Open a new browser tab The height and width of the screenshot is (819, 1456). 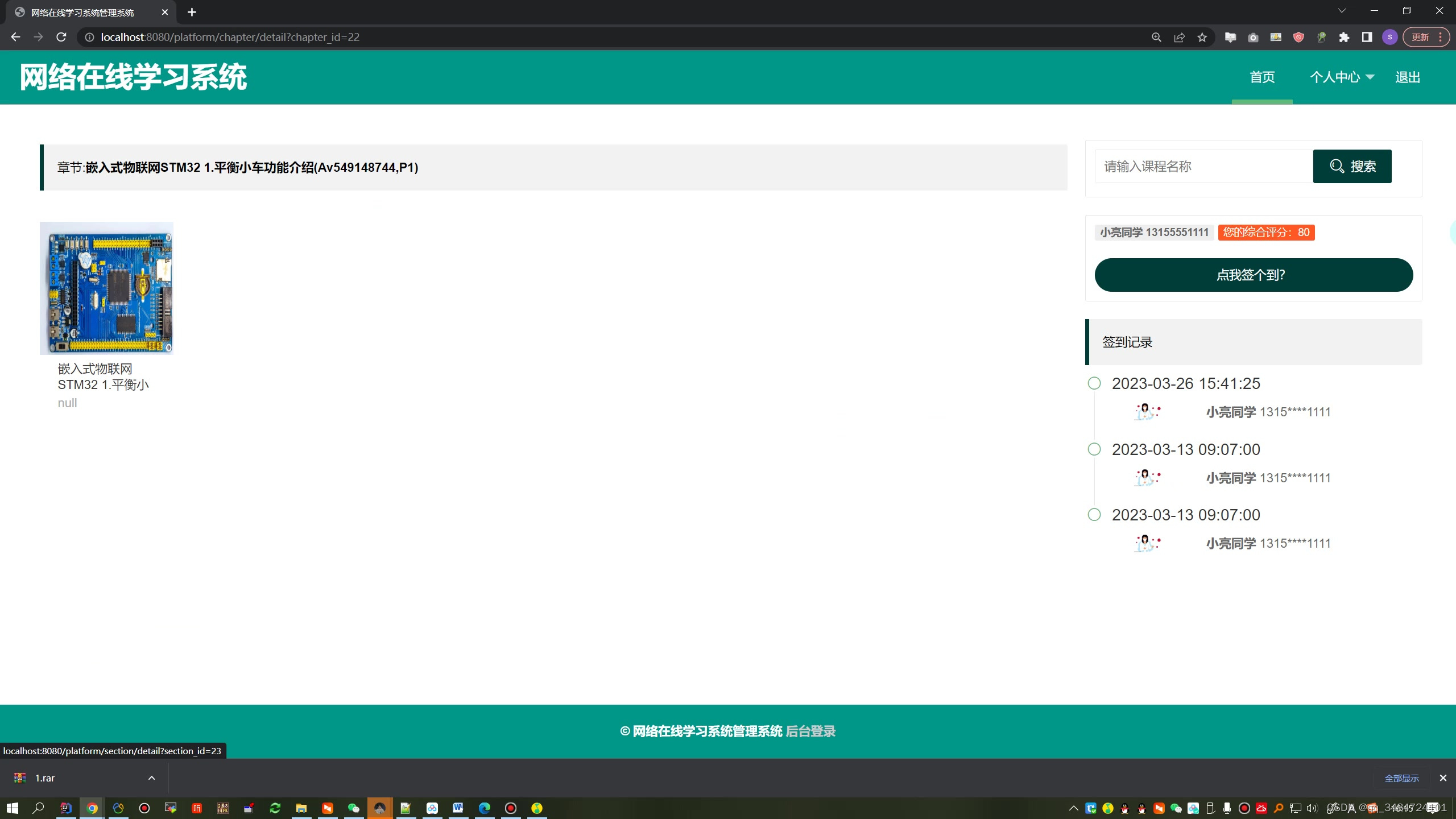click(192, 12)
